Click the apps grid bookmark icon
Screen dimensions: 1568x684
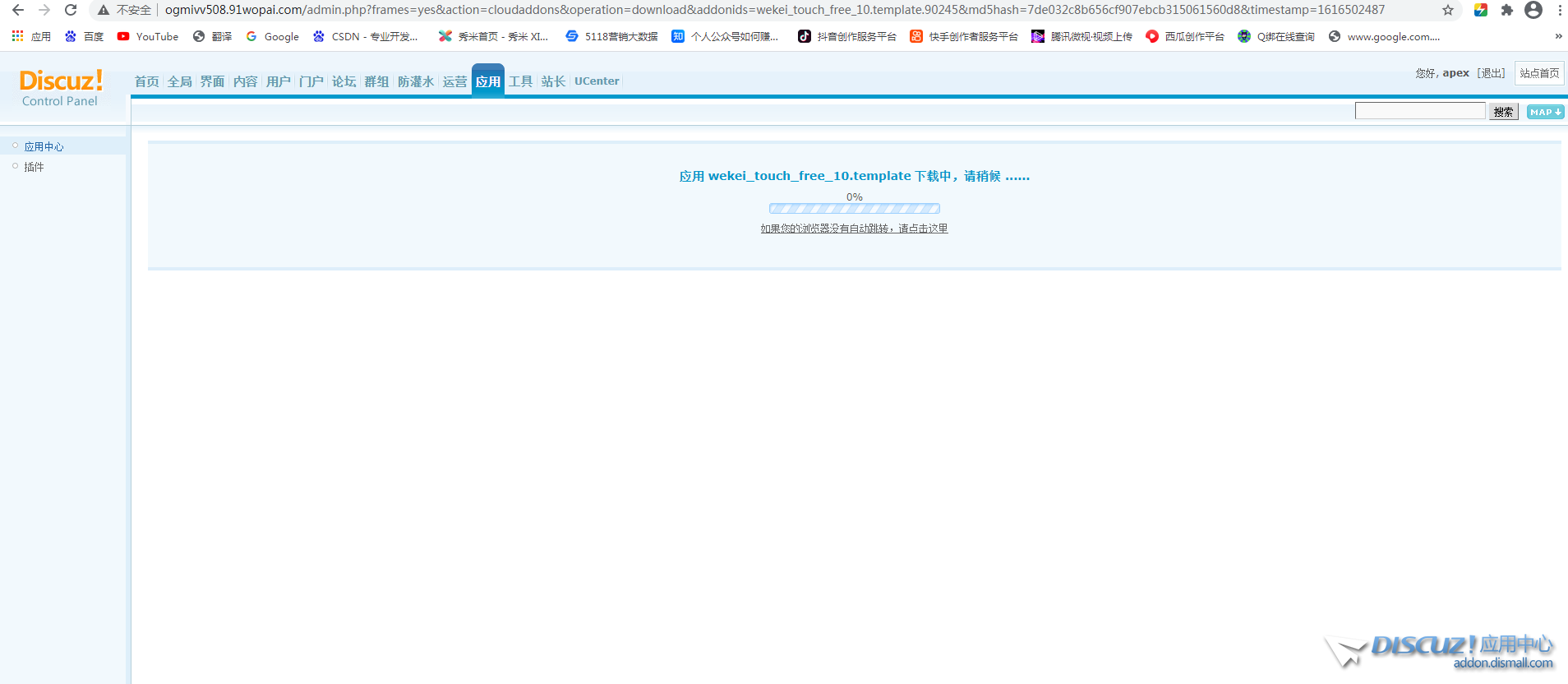(x=17, y=36)
